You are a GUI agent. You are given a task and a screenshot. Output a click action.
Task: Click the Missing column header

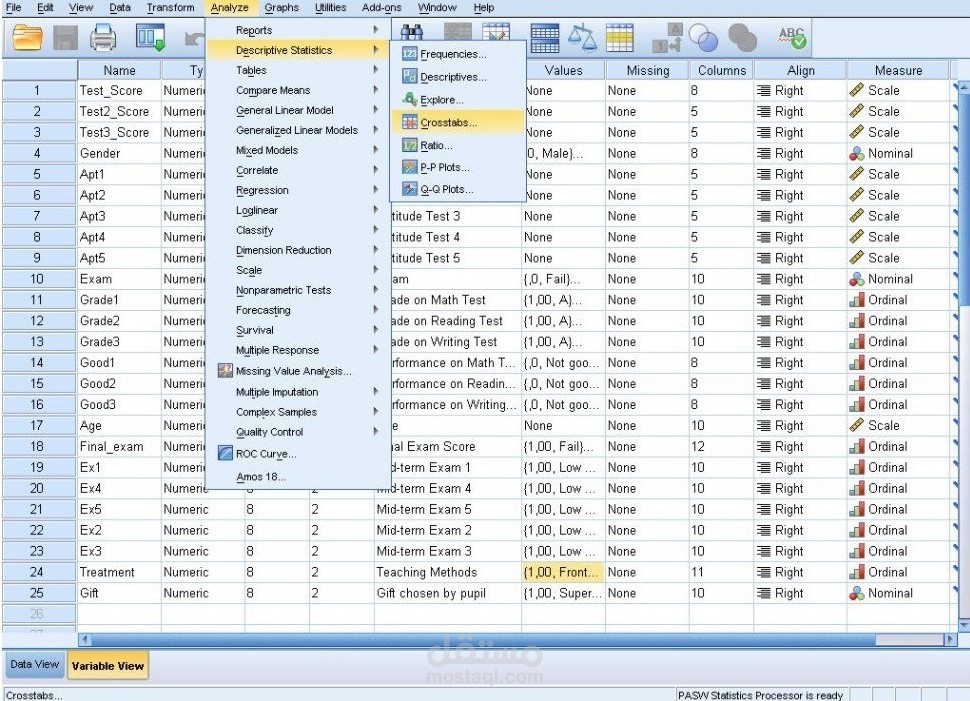click(x=648, y=71)
